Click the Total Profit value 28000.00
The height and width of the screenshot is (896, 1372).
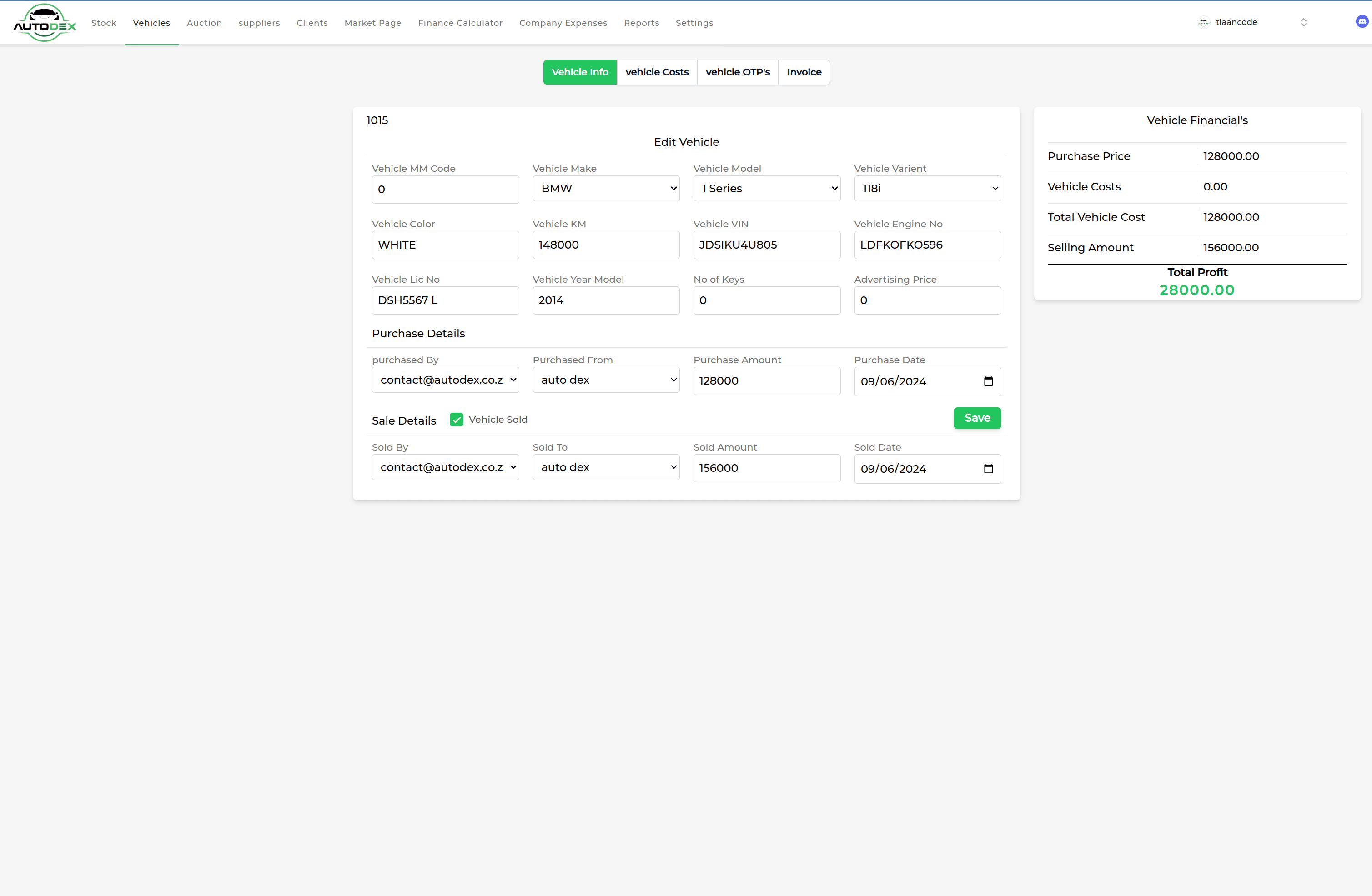(1197, 290)
